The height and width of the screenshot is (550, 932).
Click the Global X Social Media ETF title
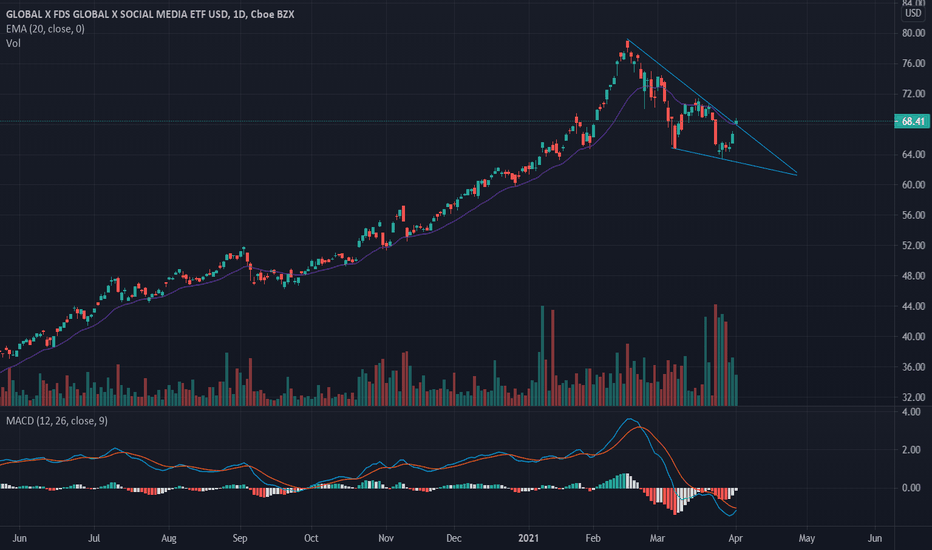[x=150, y=14]
